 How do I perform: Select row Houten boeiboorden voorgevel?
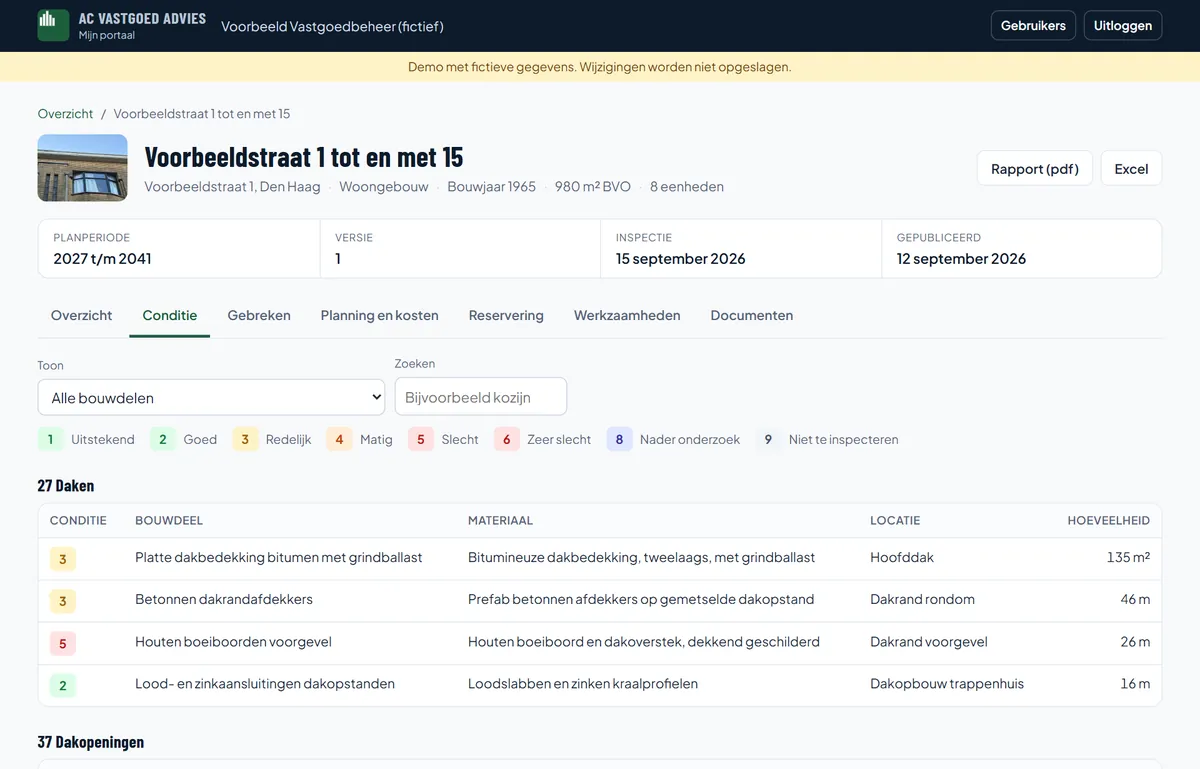[x=600, y=642]
